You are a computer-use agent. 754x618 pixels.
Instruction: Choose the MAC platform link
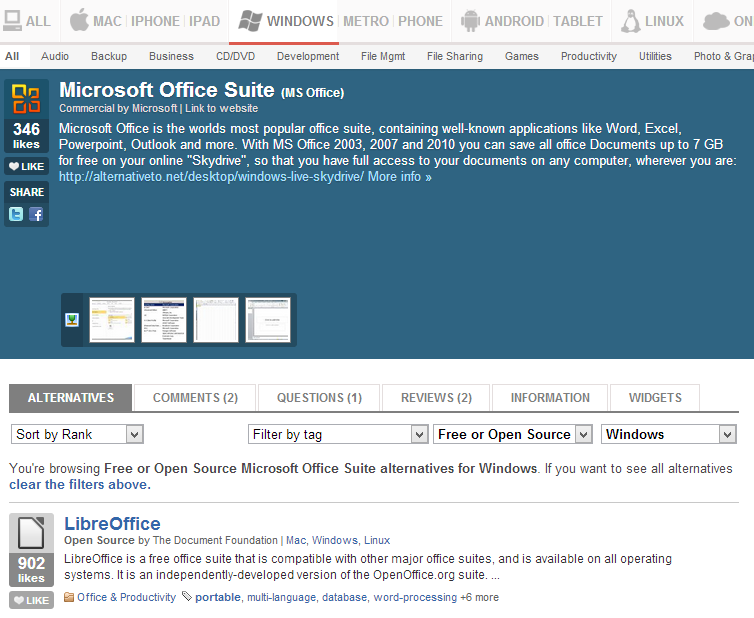click(107, 21)
